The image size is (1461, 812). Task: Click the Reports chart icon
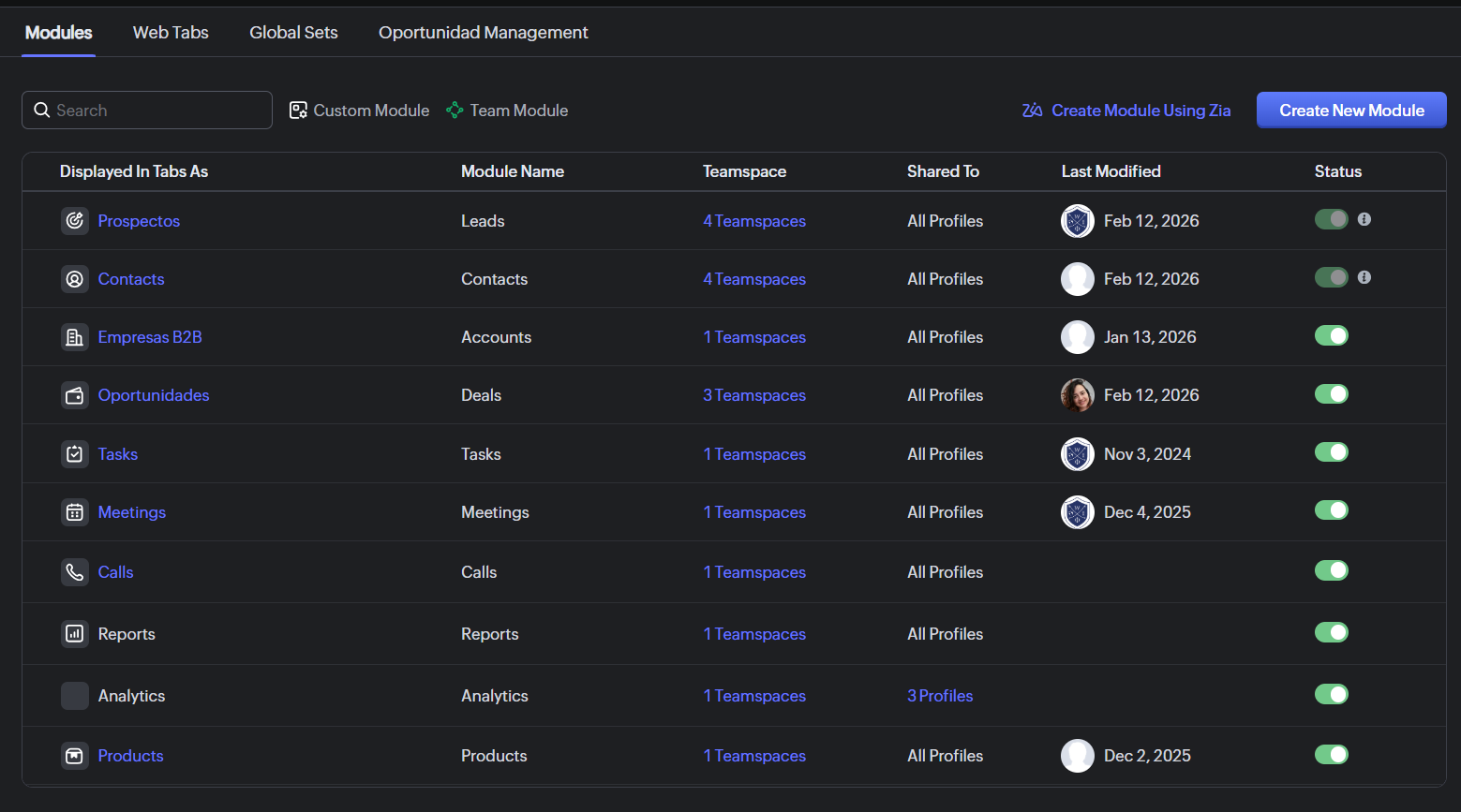pyautogui.click(x=75, y=634)
